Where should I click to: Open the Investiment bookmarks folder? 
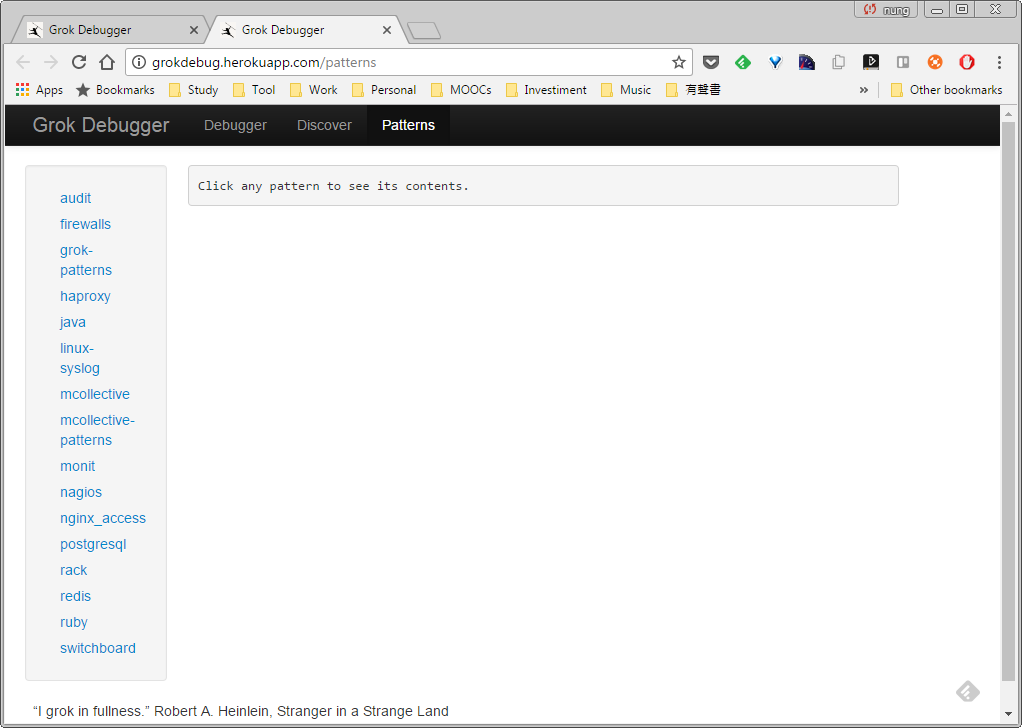click(546, 90)
